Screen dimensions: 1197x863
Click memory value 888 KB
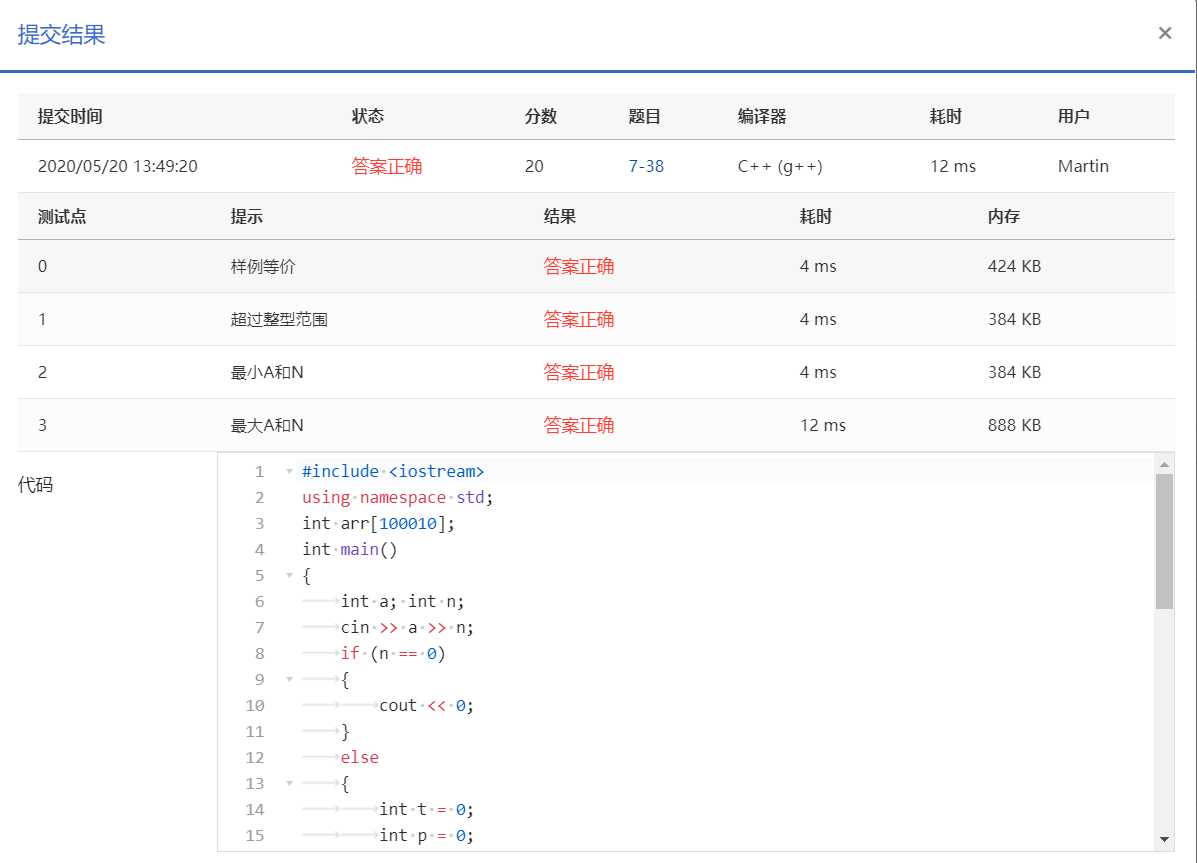click(x=1014, y=425)
